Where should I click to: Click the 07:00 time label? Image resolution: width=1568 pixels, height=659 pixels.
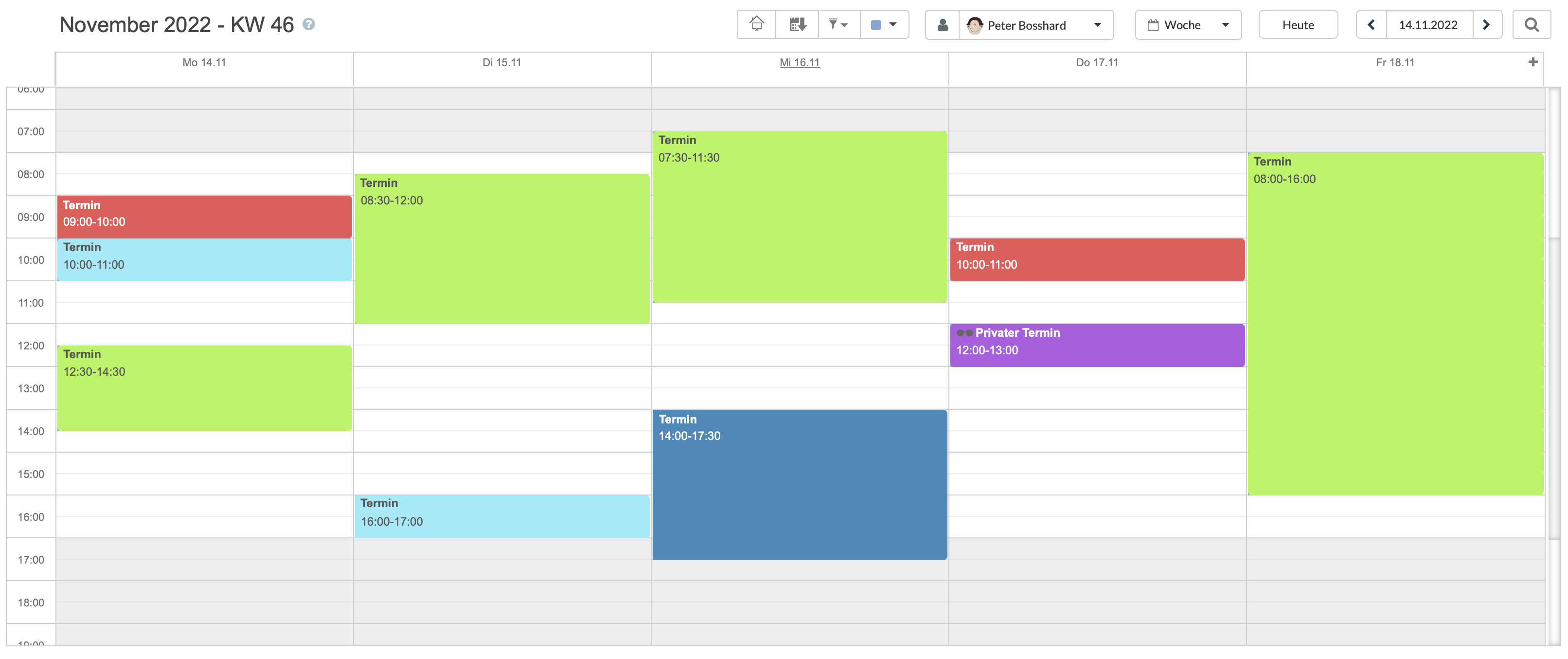pyautogui.click(x=31, y=131)
